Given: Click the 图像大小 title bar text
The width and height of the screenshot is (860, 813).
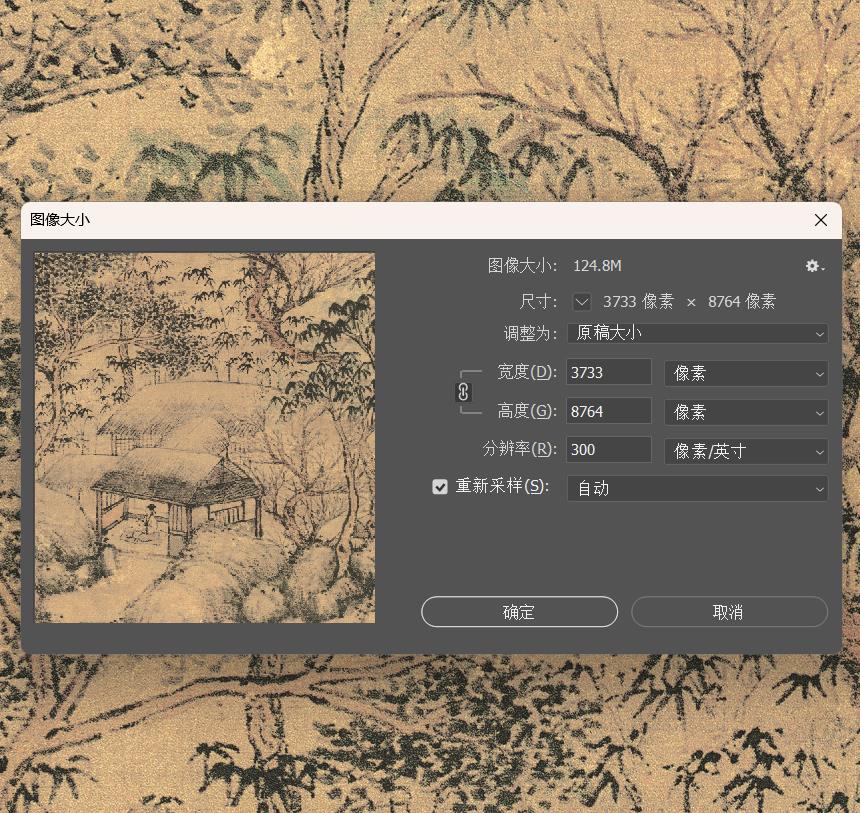Looking at the screenshot, I should [x=60, y=220].
